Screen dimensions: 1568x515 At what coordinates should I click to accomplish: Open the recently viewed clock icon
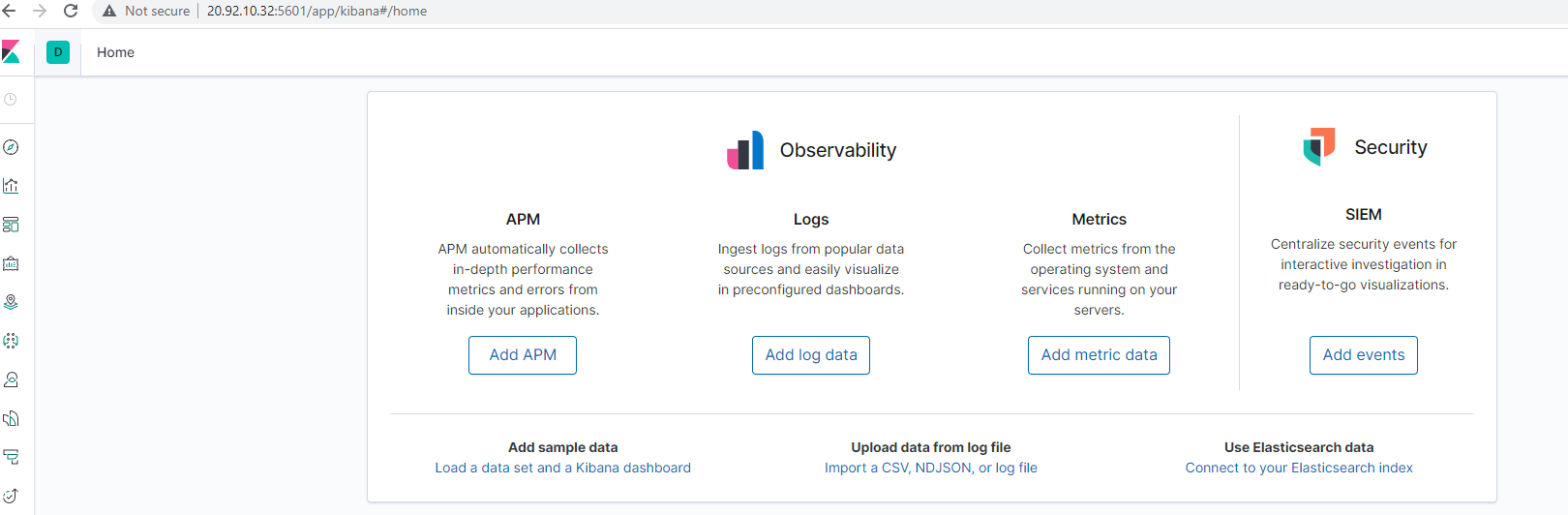(11, 100)
